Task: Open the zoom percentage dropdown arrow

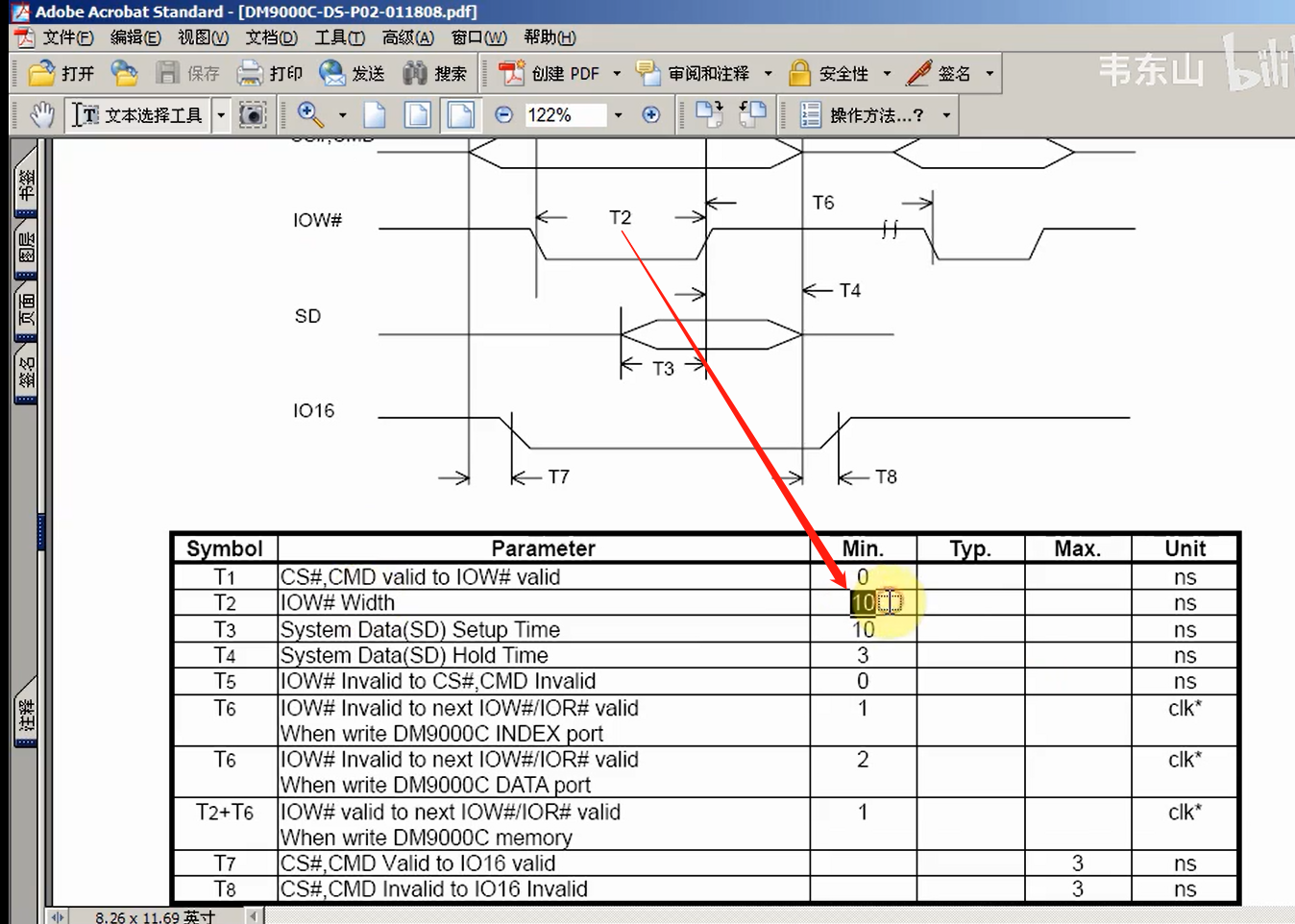Action: click(x=618, y=115)
